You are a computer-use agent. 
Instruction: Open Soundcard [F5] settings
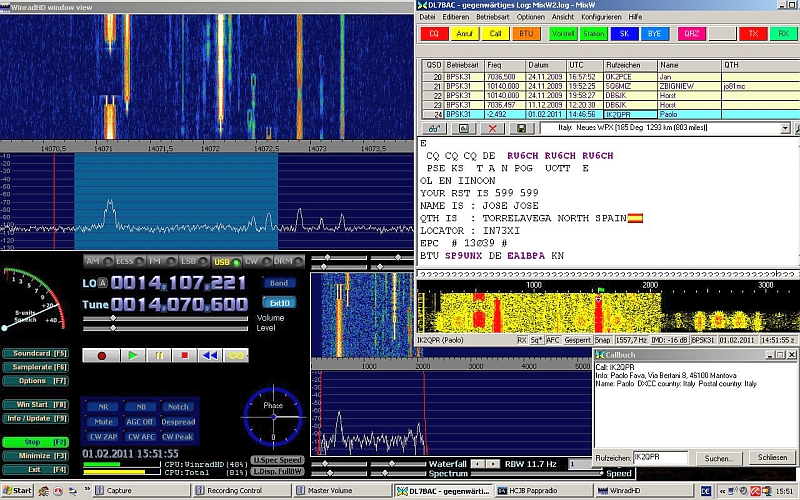click(x=35, y=354)
